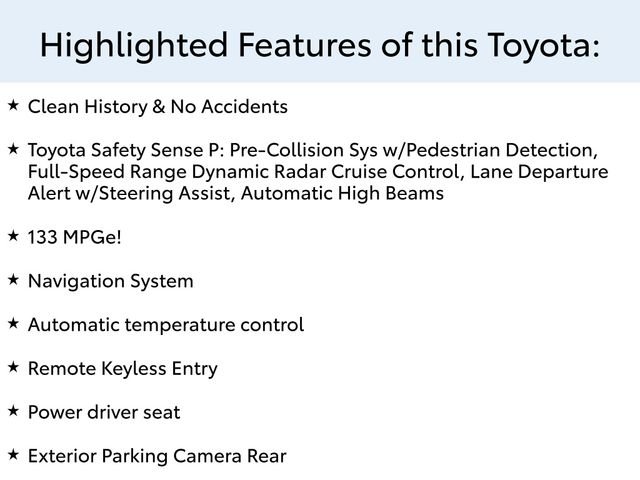The width and height of the screenshot is (640, 480).
Task: Click the star beside Power driver seat
Action: [x=12, y=411]
